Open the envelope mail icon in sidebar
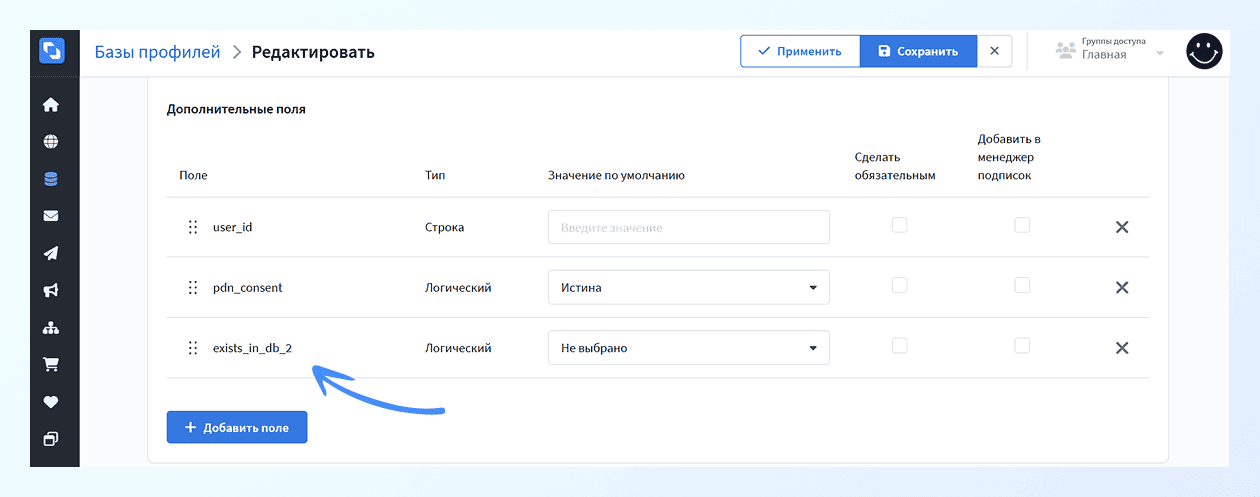Image resolution: width=1260 pixels, height=497 pixels. point(51,216)
